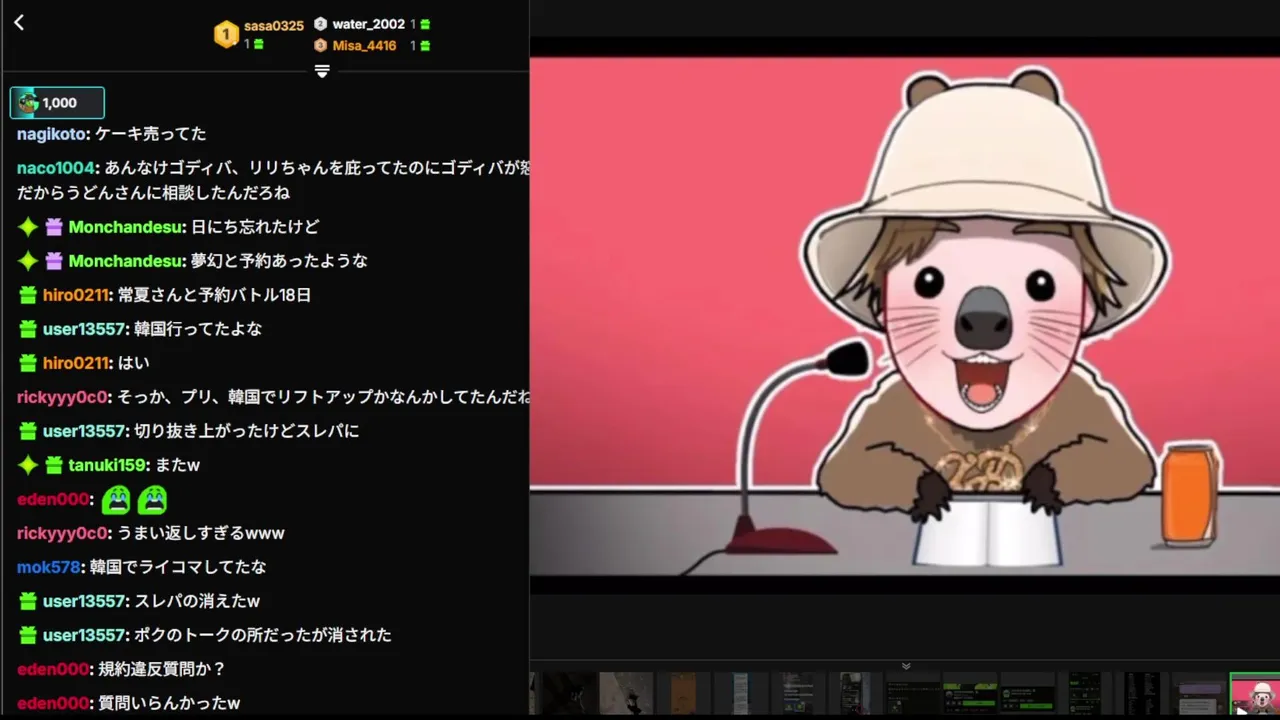Click the gift icon next to water_2002's count
This screenshot has height=720, width=1280.
click(425, 24)
